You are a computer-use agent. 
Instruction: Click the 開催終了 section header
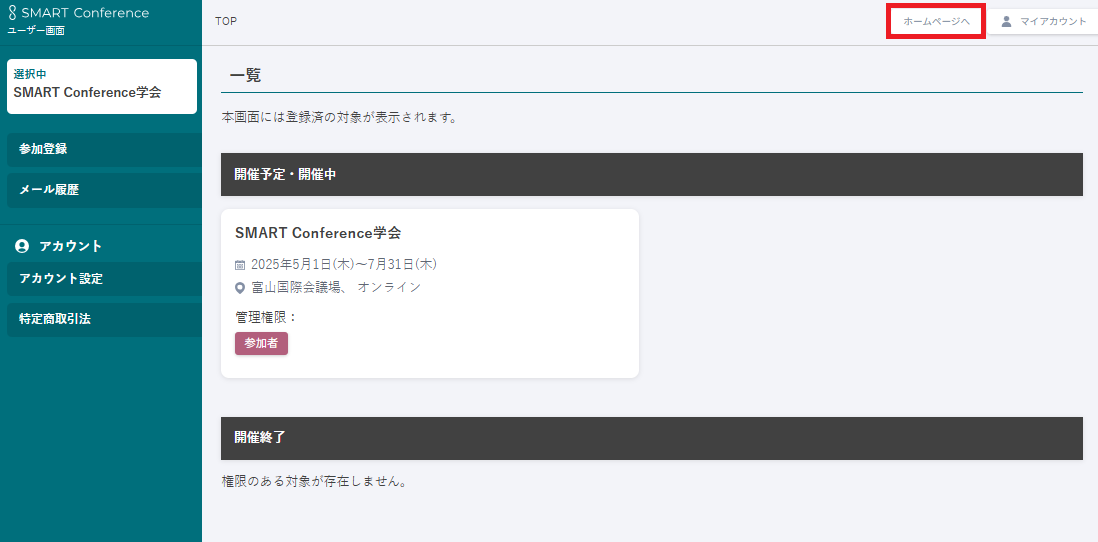(651, 438)
